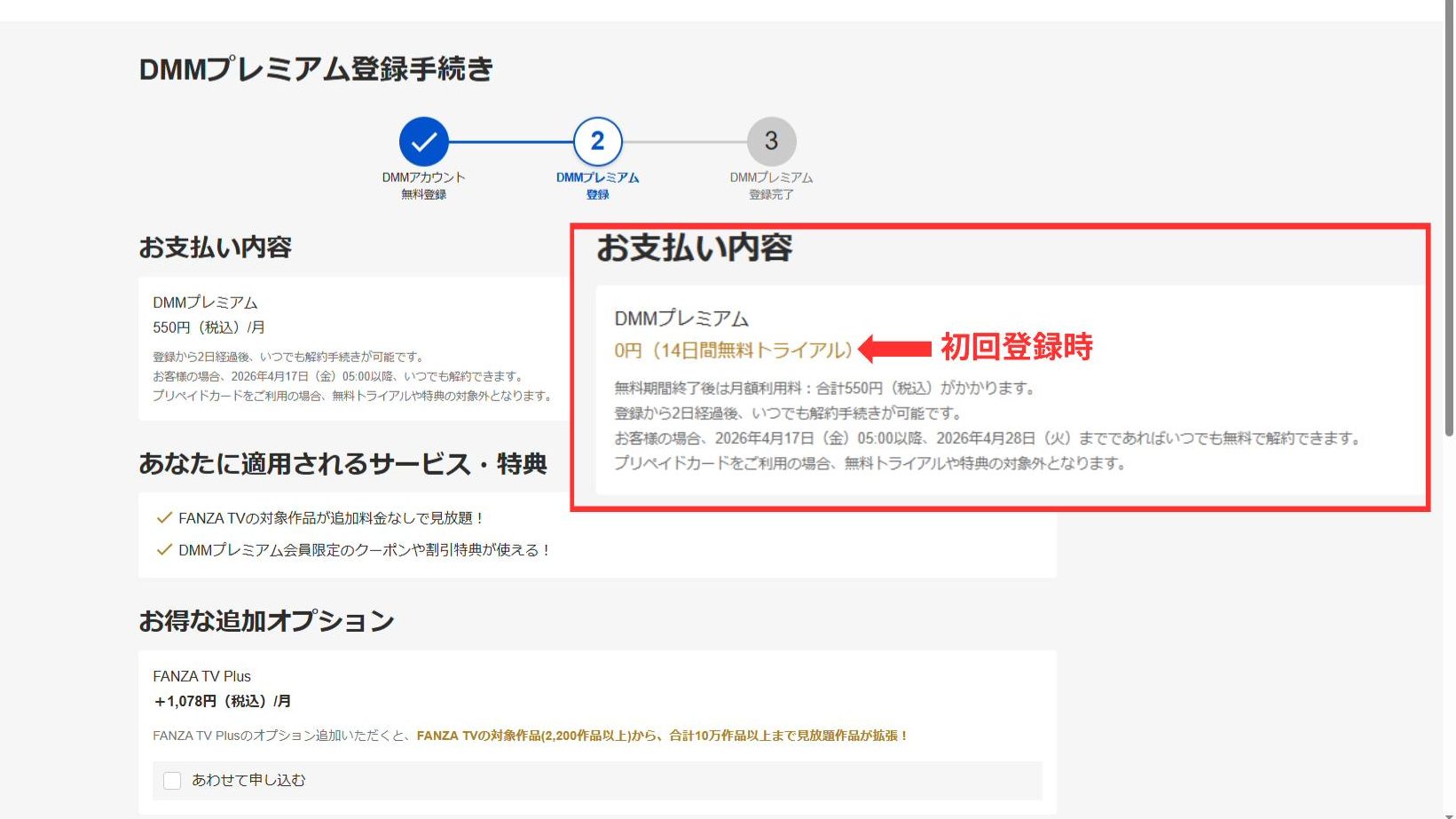Enable the あわせて申し込む checkbox
The image size is (1456, 819).
pyautogui.click(x=172, y=780)
